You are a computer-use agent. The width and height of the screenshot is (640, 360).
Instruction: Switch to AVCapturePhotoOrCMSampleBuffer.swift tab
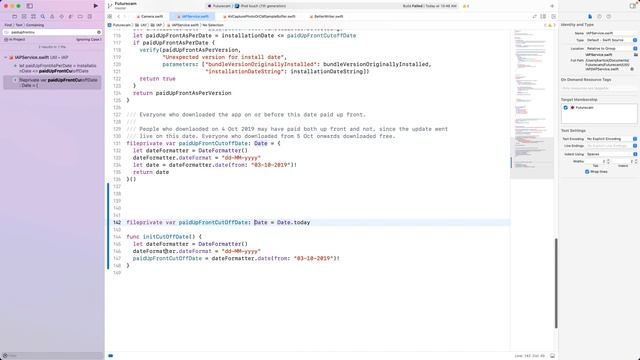[x=259, y=16]
